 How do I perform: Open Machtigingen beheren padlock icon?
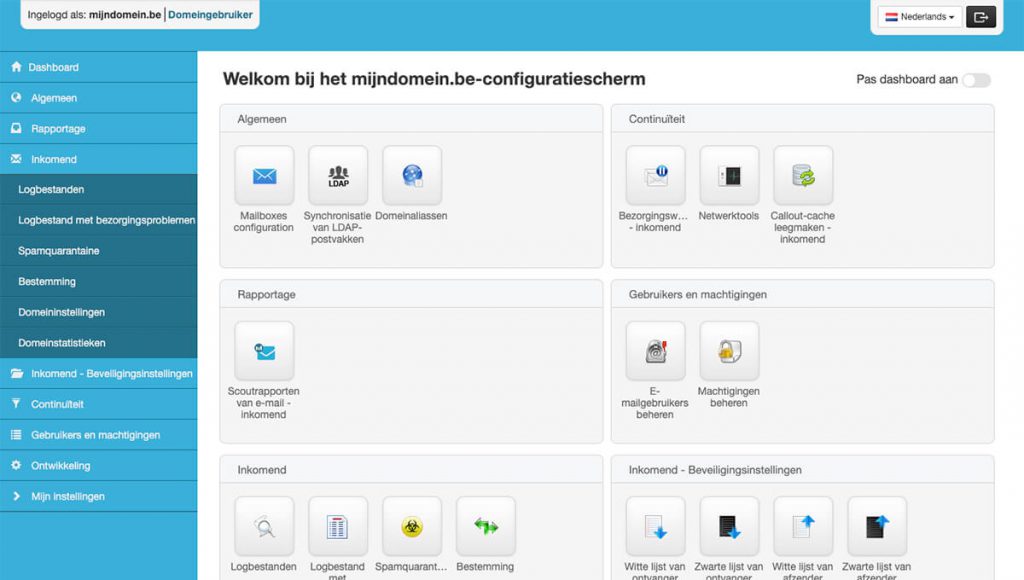729,351
